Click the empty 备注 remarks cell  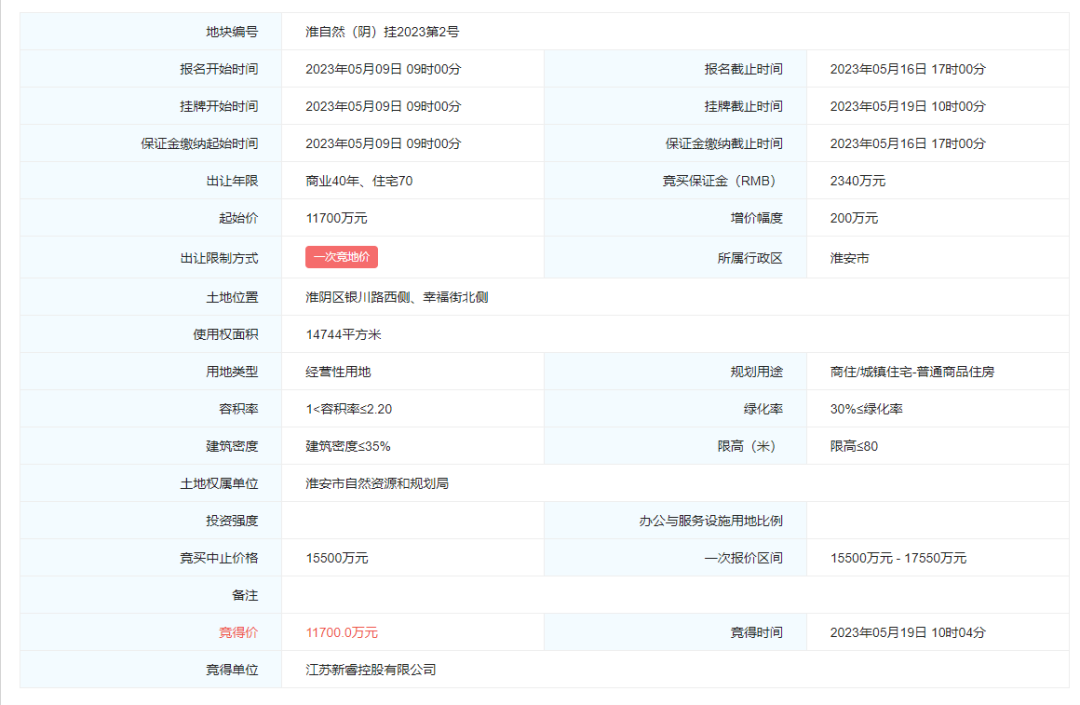pyautogui.click(x=674, y=595)
